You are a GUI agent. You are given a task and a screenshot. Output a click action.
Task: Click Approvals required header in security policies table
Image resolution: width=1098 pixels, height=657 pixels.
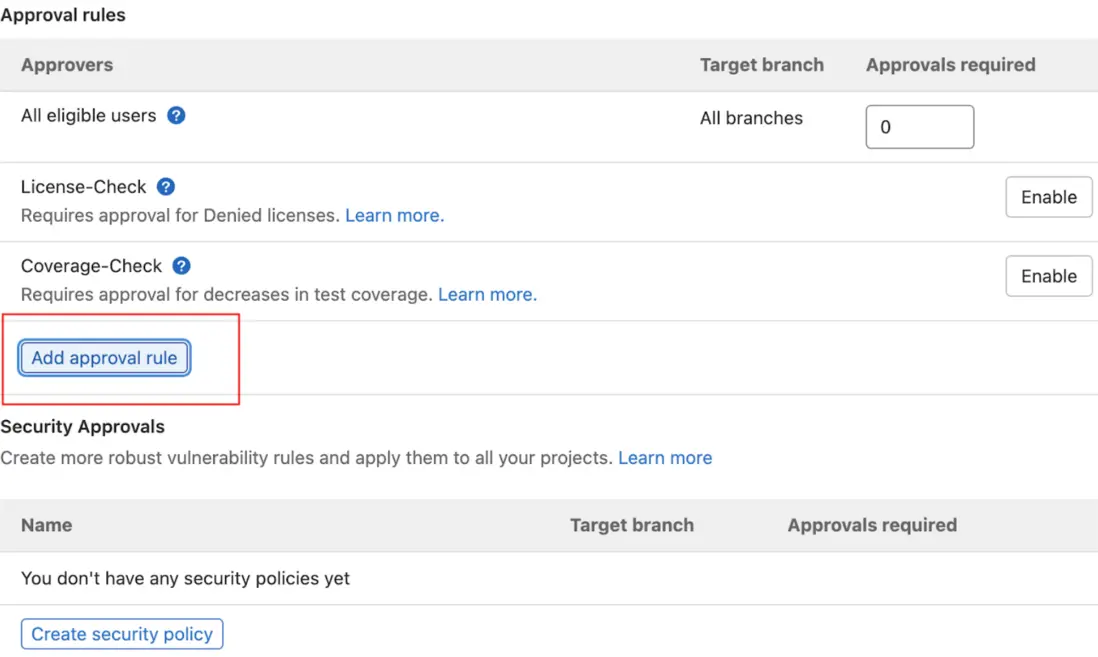coord(872,525)
